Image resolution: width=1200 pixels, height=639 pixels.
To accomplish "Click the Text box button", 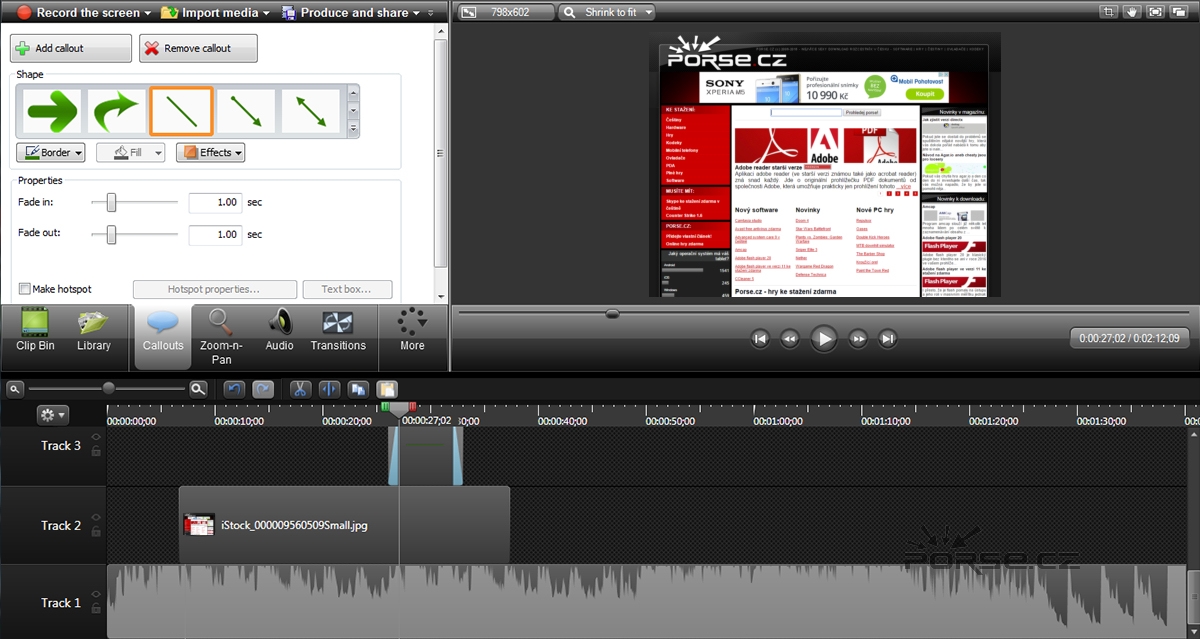I will [346, 289].
